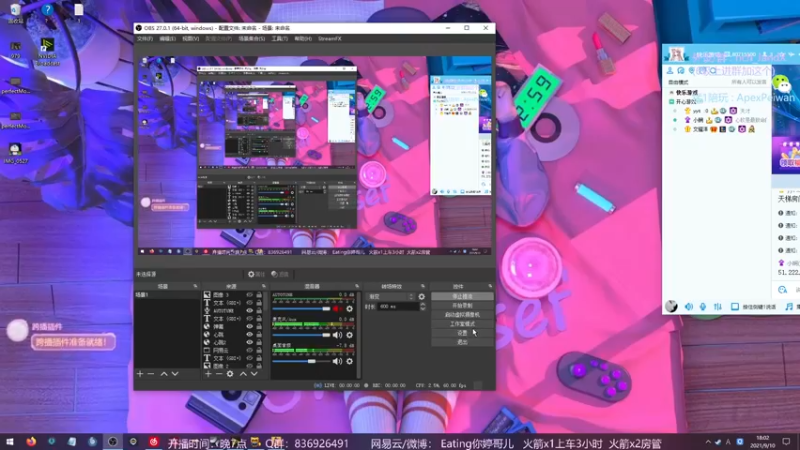Click the 启动虚拟摄像机 button
Image resolution: width=800 pixels, height=450 pixels.
click(462, 315)
